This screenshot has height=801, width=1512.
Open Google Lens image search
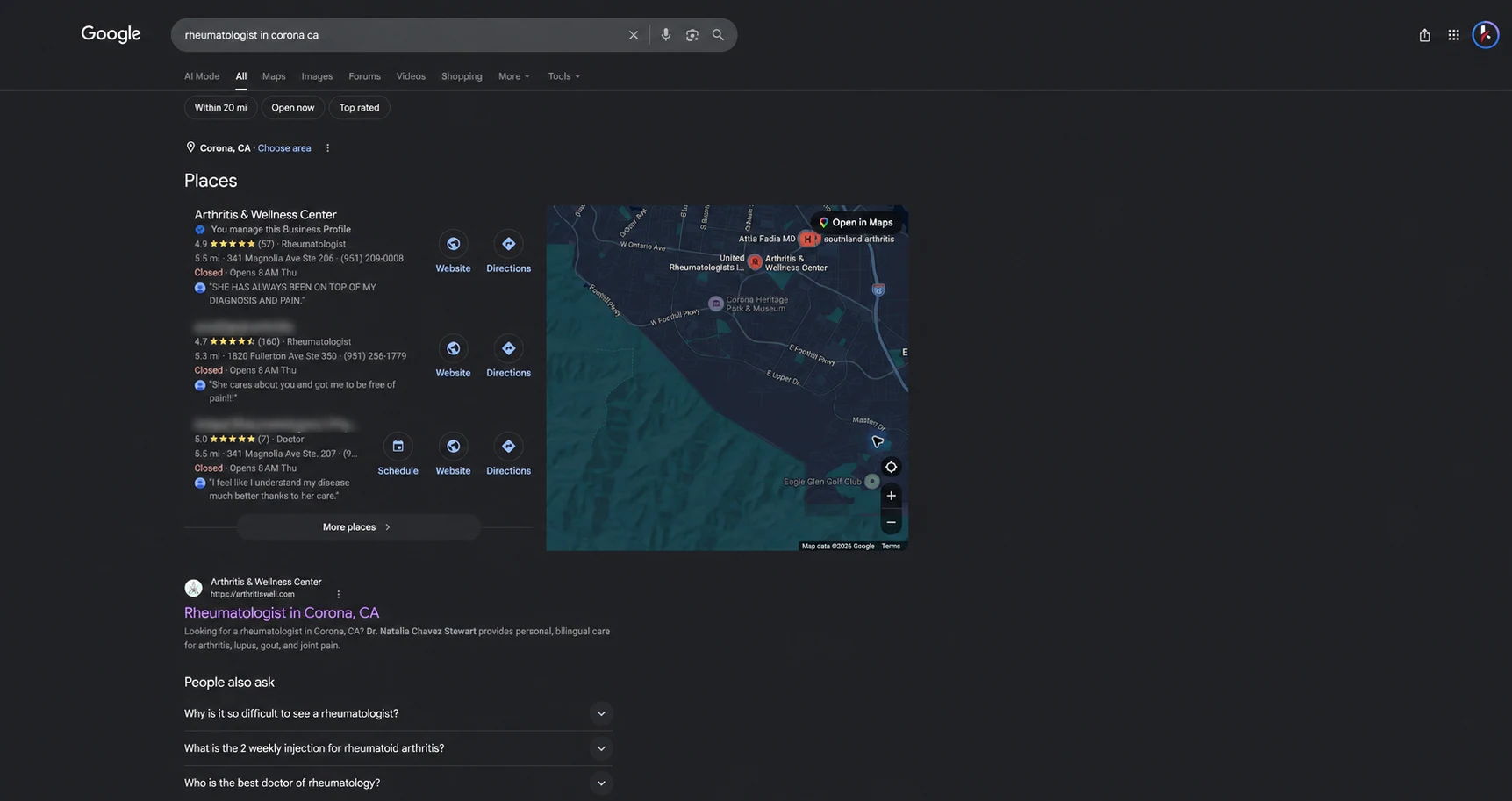[x=692, y=35]
